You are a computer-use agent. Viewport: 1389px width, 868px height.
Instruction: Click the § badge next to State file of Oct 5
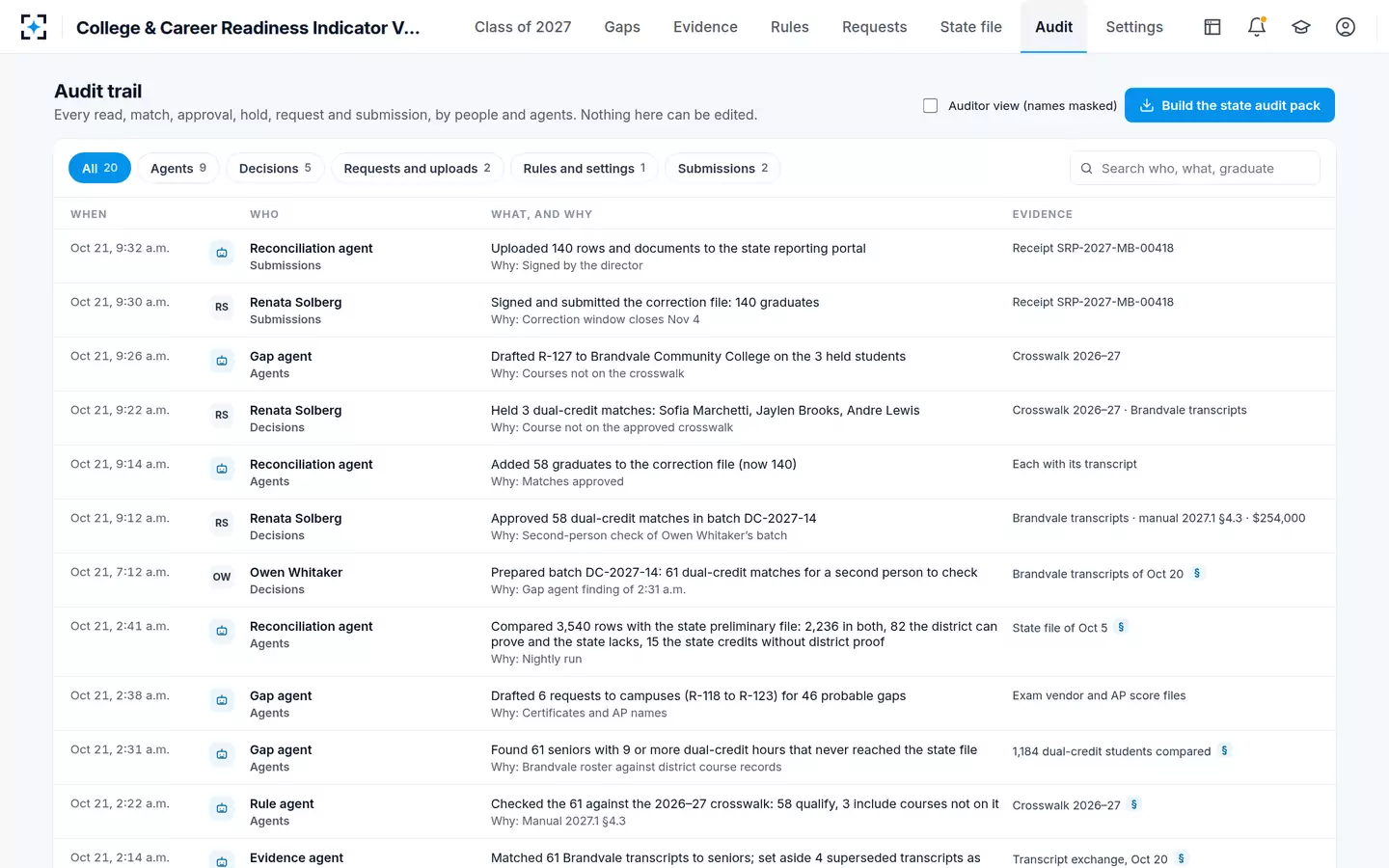pos(1121,627)
